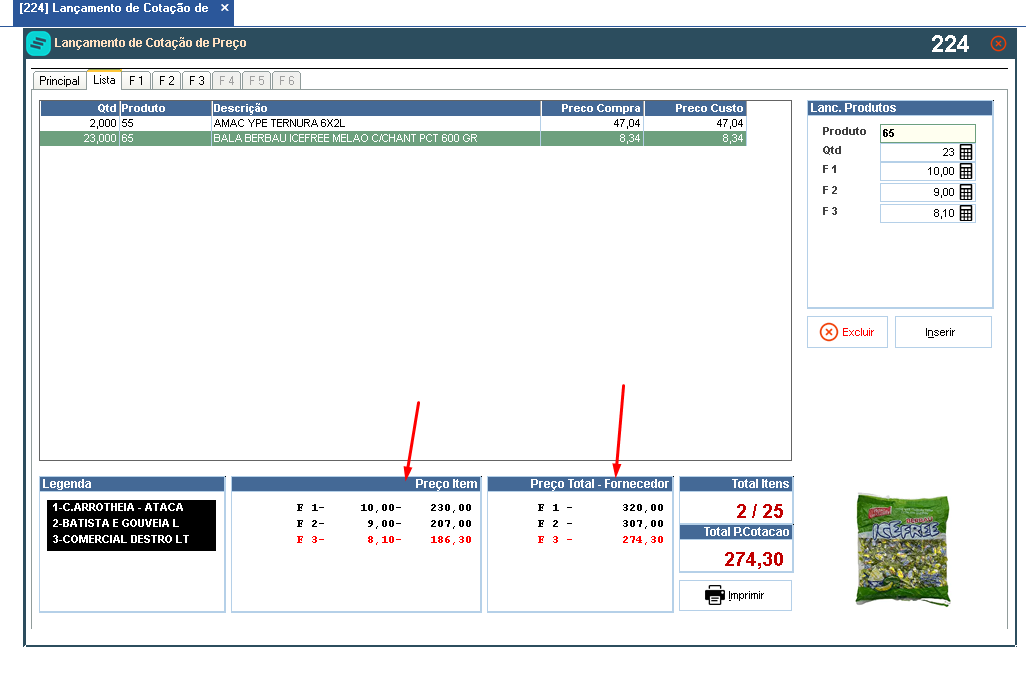
Task: Click the printer icon on Imprimir
Action: click(715, 595)
